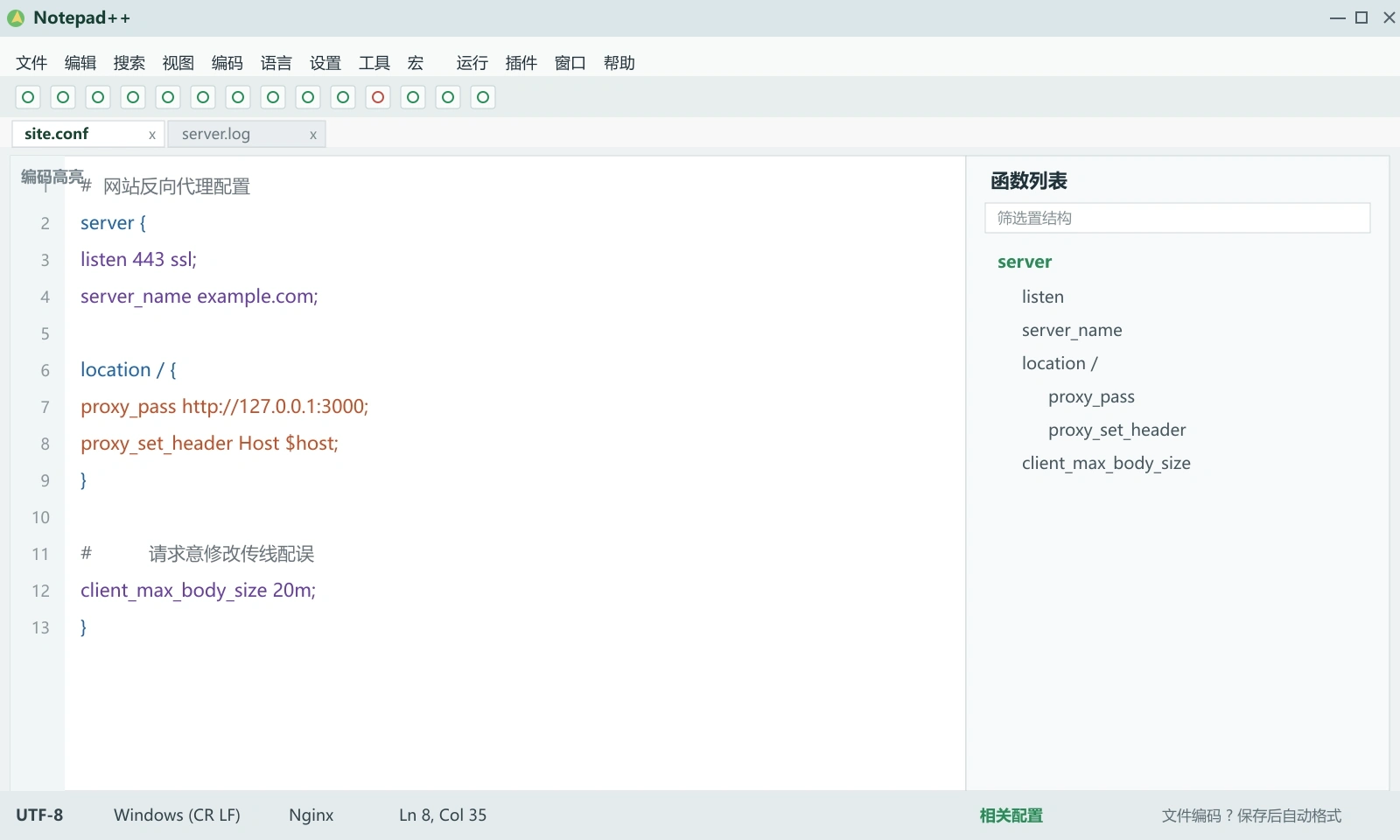Click the toolbar icon right of red one

(x=413, y=97)
